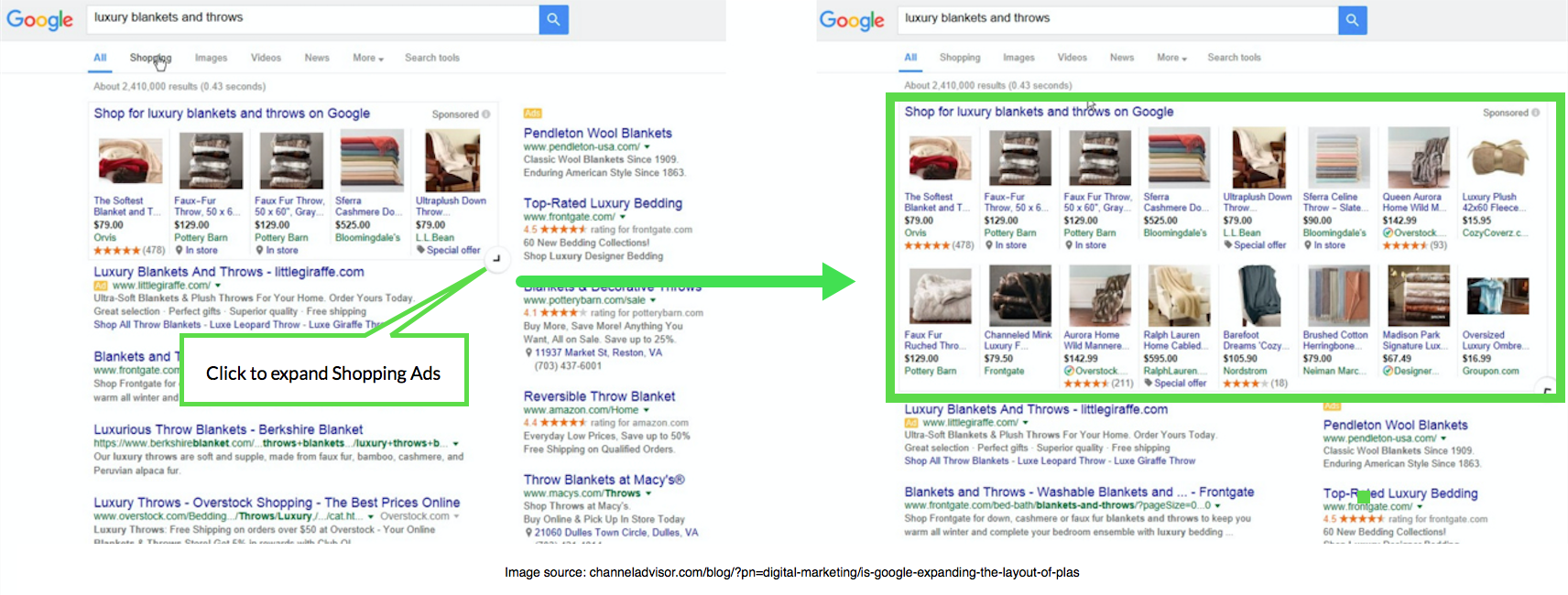Image resolution: width=1568 pixels, height=595 pixels.
Task: Open potterybarn.com/sale URL dropdown arrow
Action: point(653,300)
